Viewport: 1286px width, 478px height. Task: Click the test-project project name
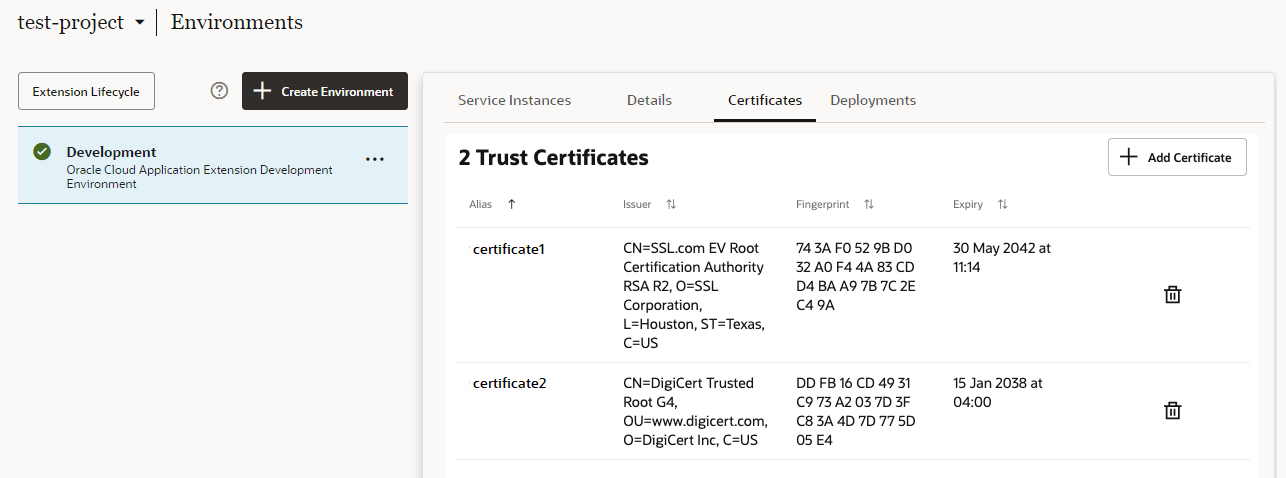(71, 22)
